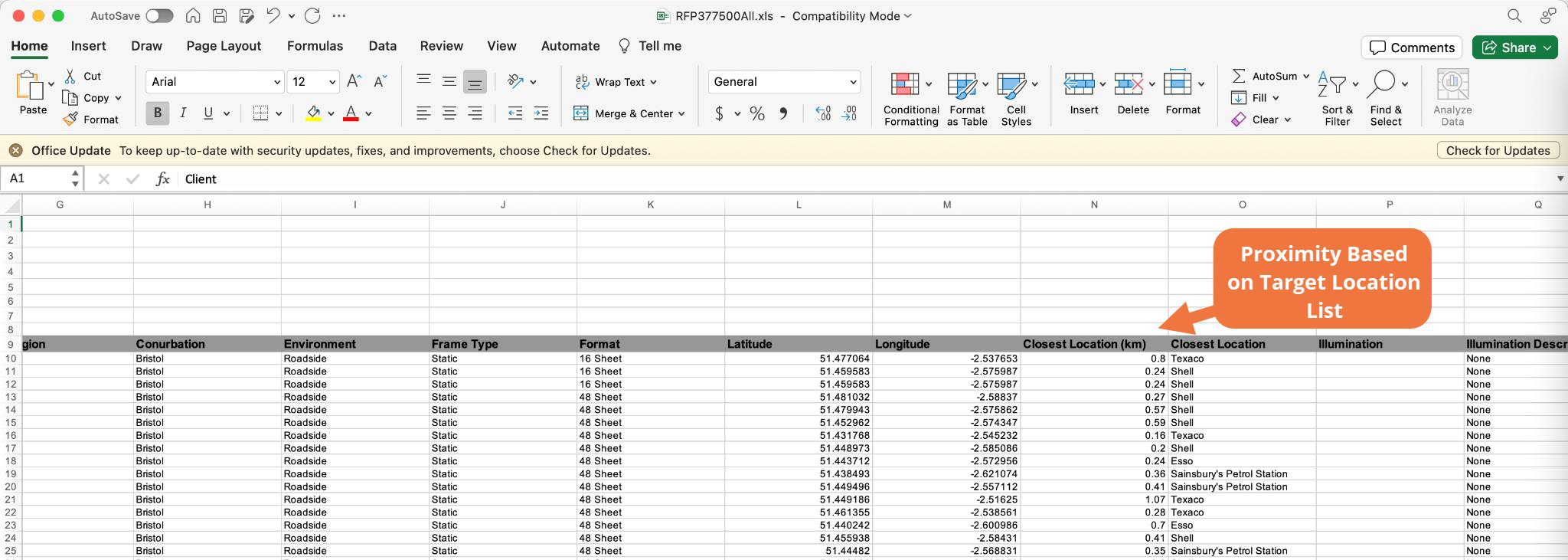
Task: Click the Wrap Text button
Action: [x=616, y=82]
